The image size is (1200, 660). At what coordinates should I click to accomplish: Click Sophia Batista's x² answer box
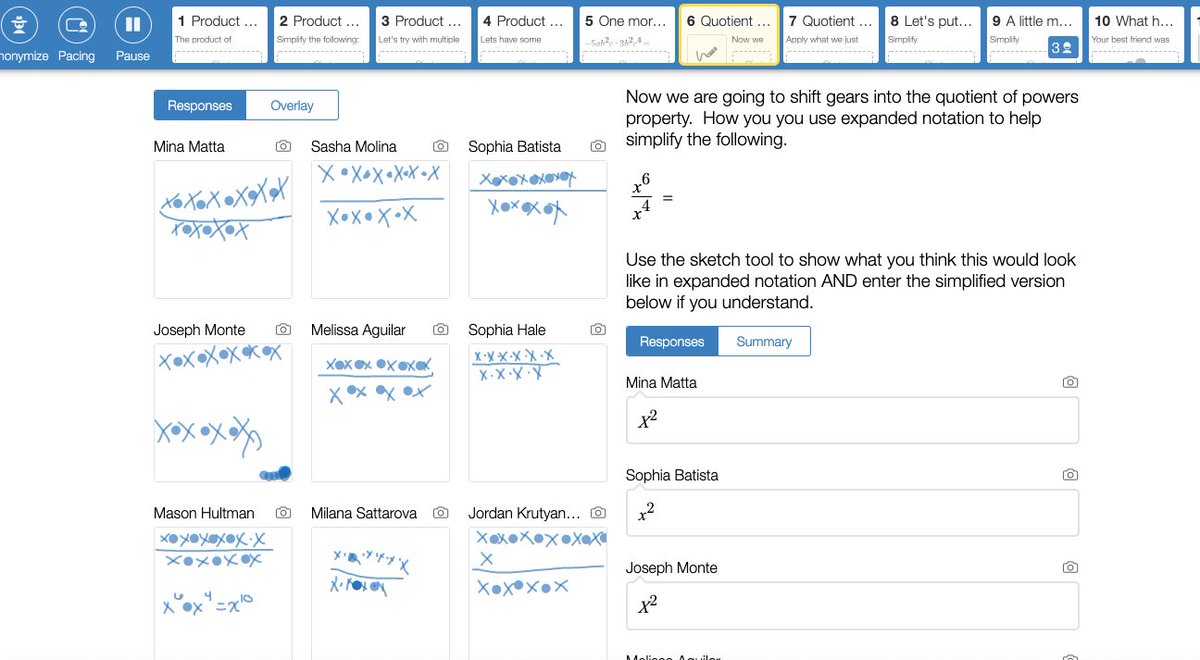click(x=852, y=512)
